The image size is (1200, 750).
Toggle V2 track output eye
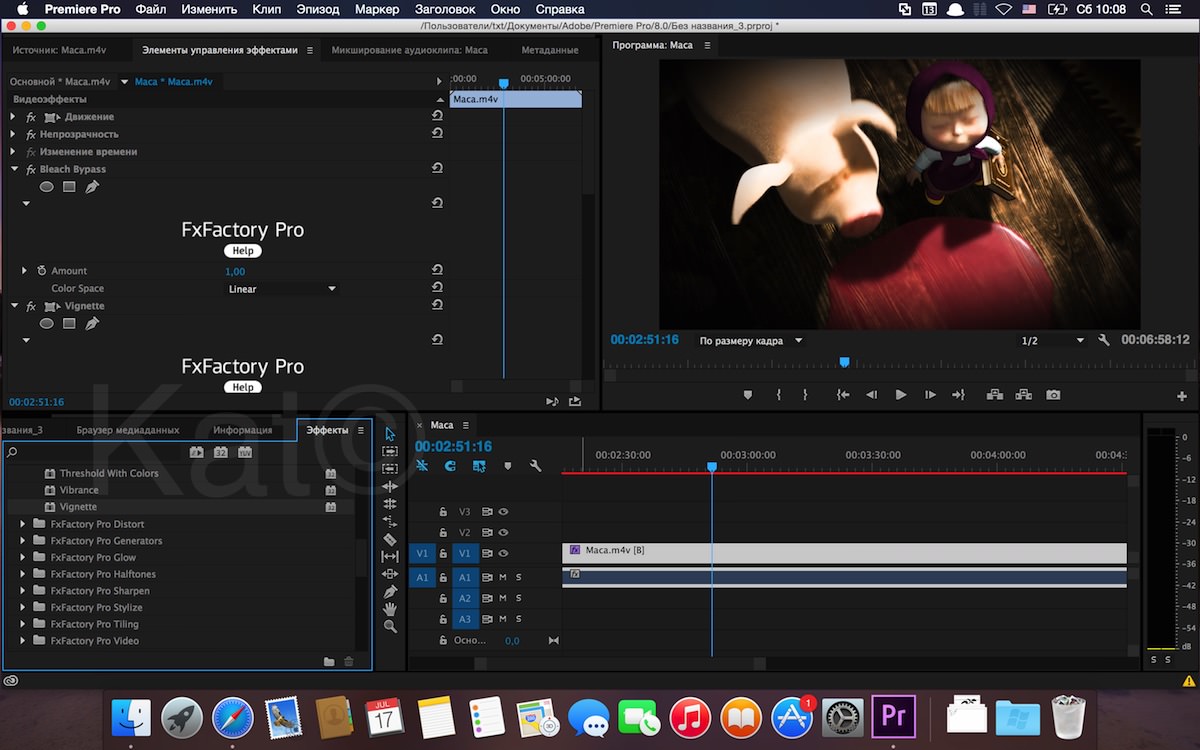click(x=504, y=532)
